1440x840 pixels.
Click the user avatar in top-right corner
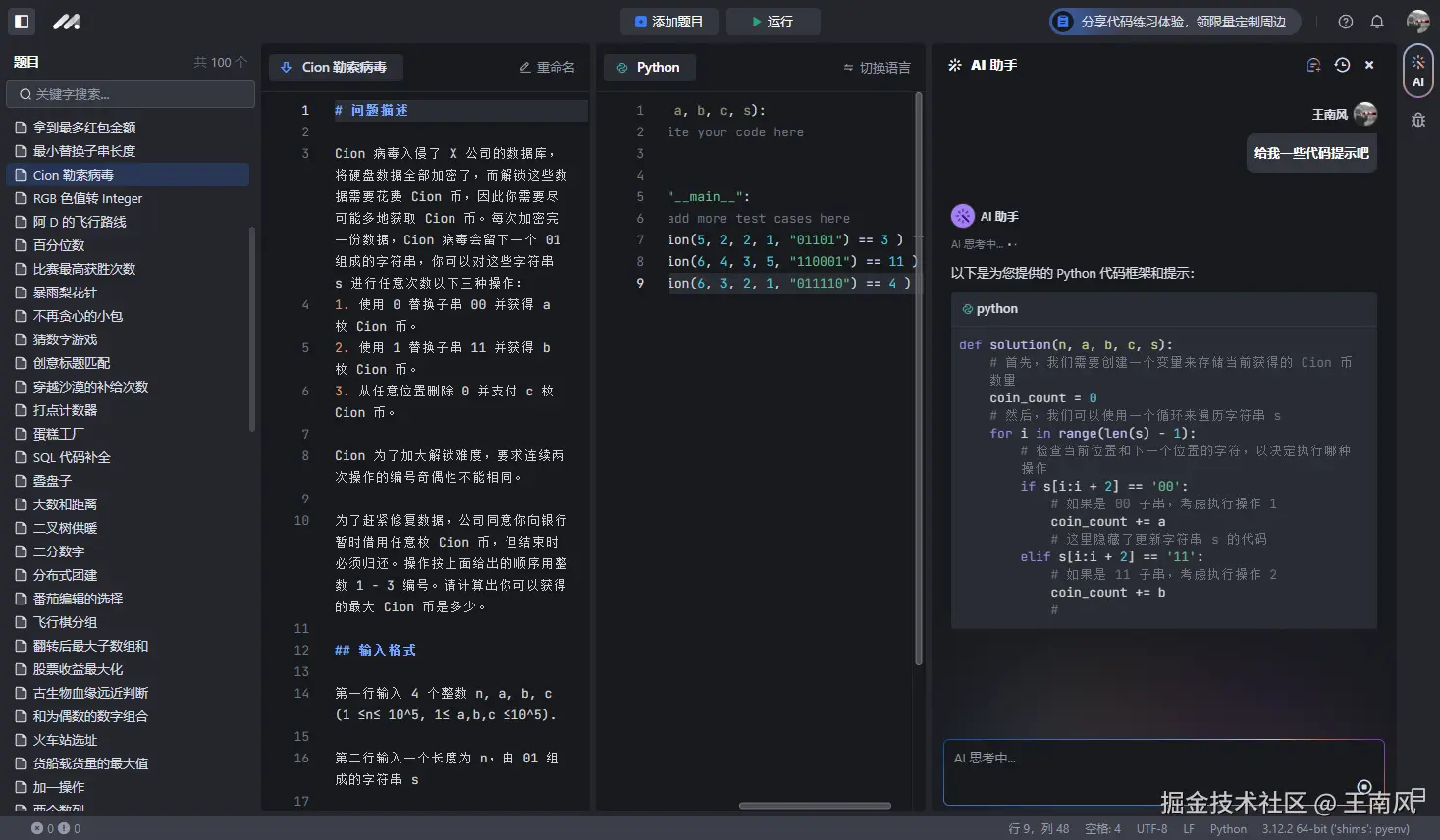pos(1417,22)
